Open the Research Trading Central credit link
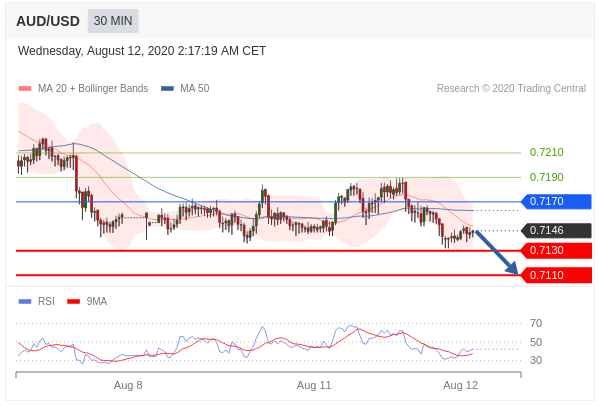Screen dimensions: 599x407 511,89
